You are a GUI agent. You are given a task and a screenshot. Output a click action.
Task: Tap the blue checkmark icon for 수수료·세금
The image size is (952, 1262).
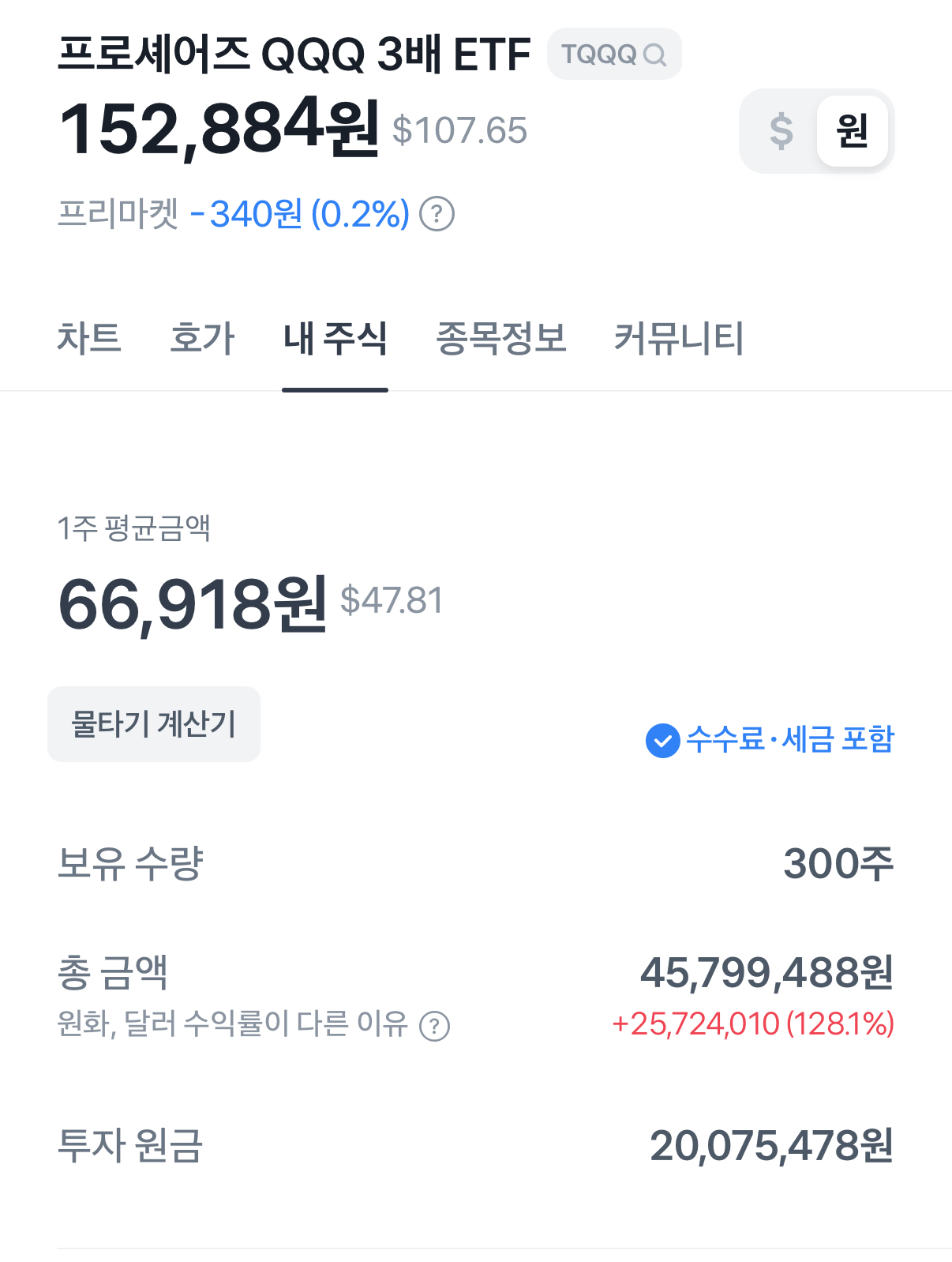pyautogui.click(x=662, y=741)
